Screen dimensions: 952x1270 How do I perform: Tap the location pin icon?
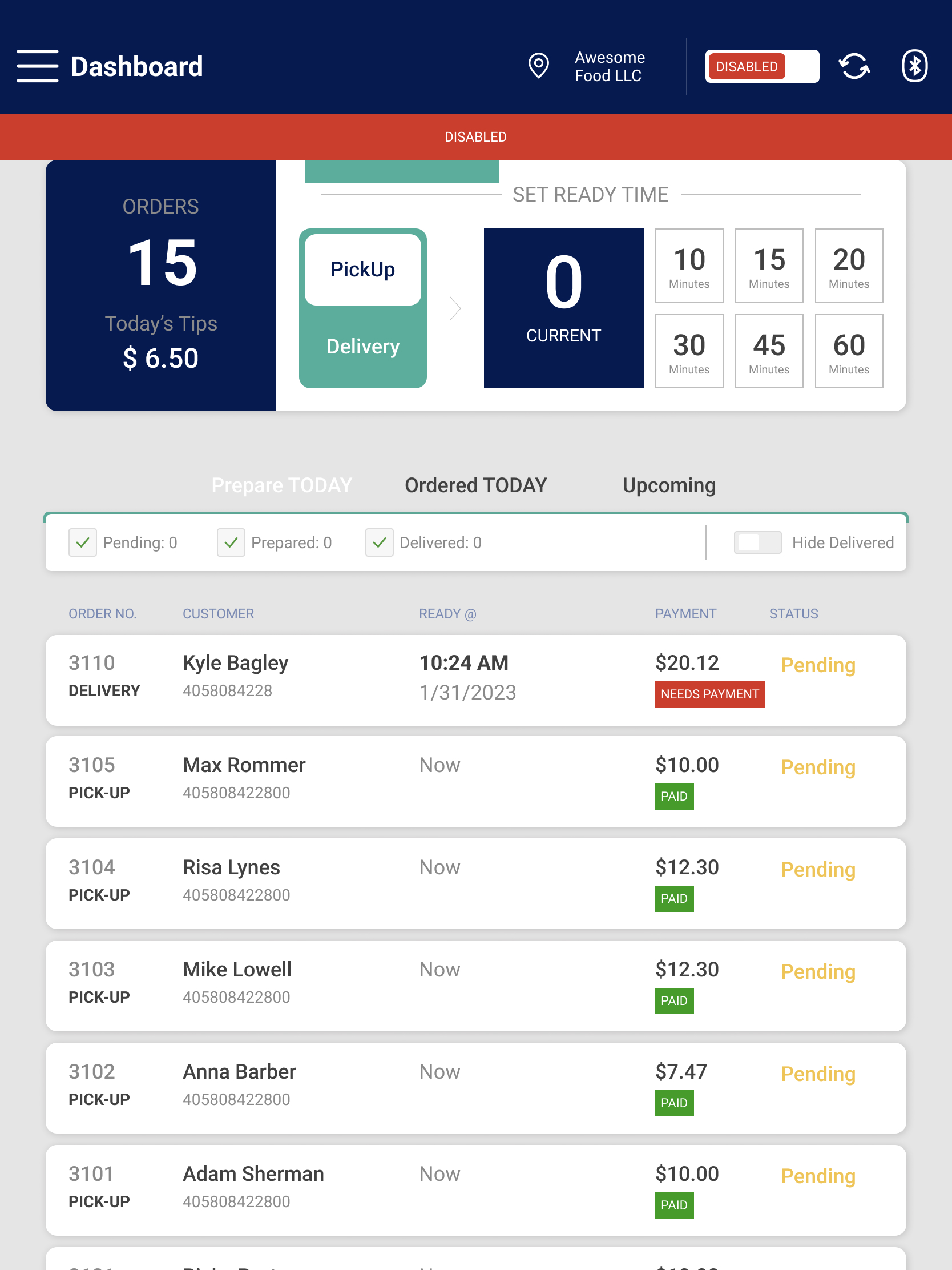pos(538,66)
